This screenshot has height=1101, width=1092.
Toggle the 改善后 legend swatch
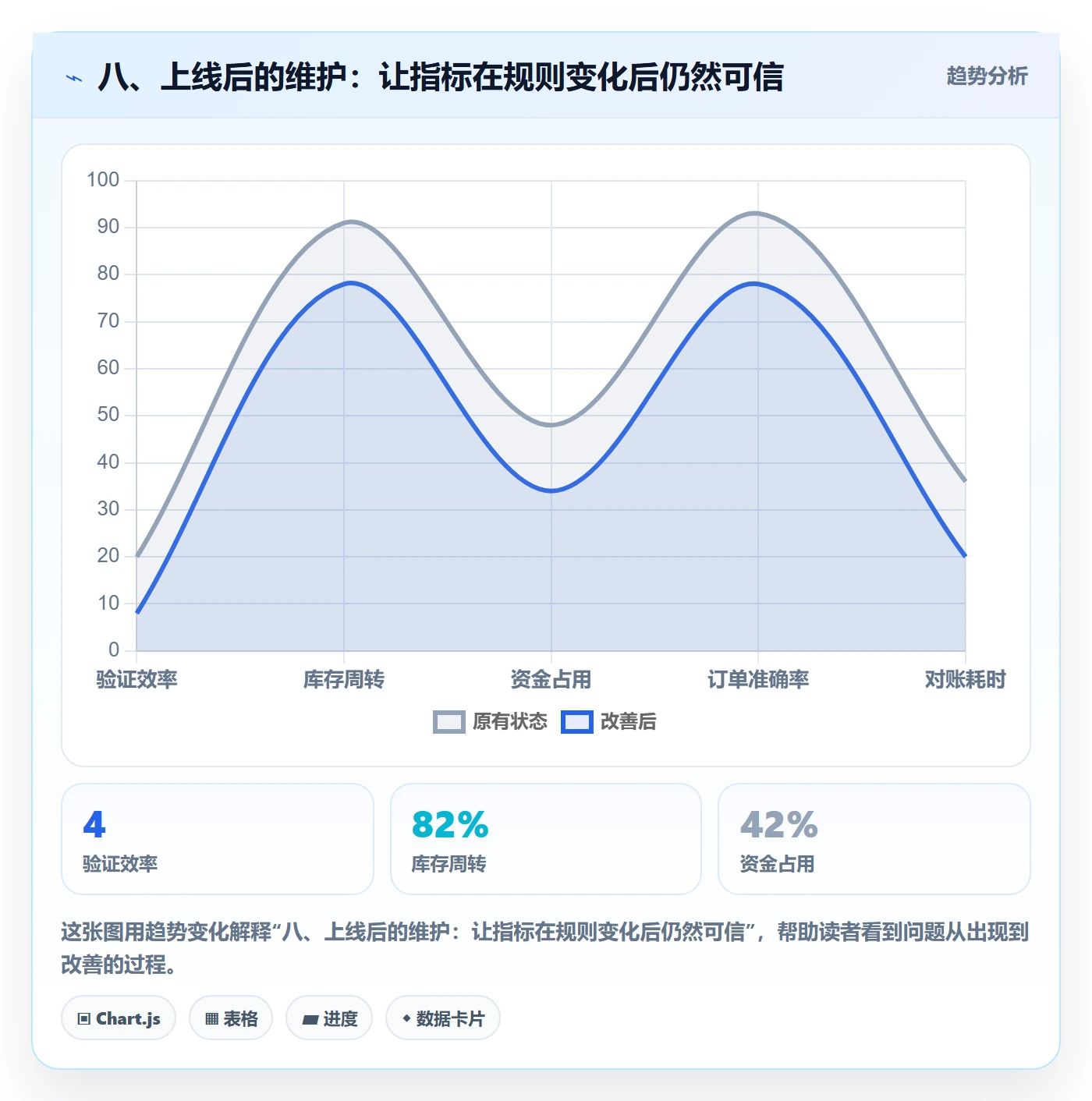(577, 722)
